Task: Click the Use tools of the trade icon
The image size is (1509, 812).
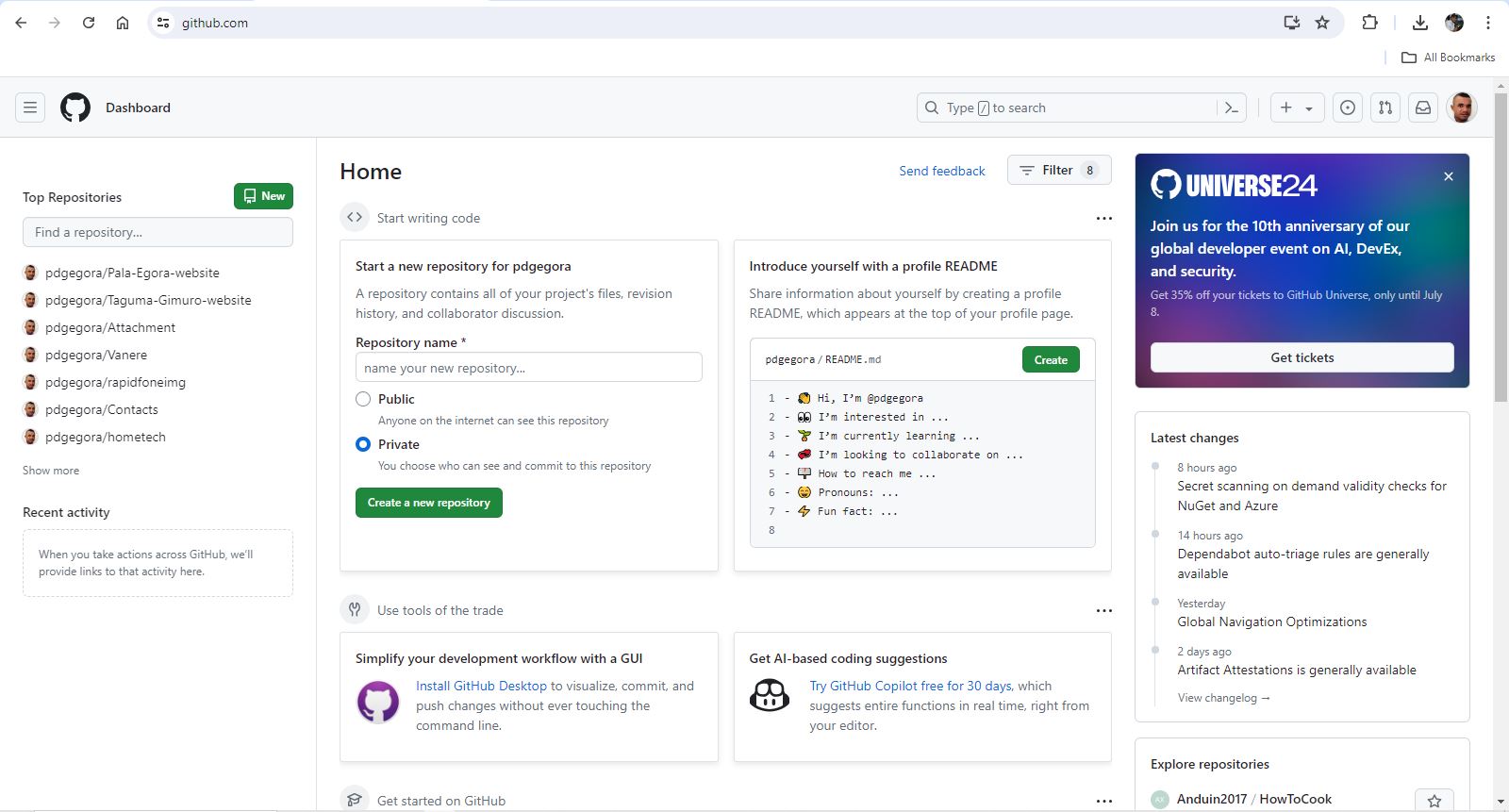Action: [355, 609]
